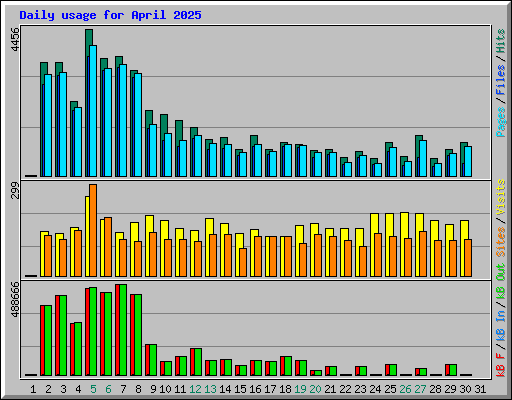Click the green kB bar for day 4

[78, 349]
